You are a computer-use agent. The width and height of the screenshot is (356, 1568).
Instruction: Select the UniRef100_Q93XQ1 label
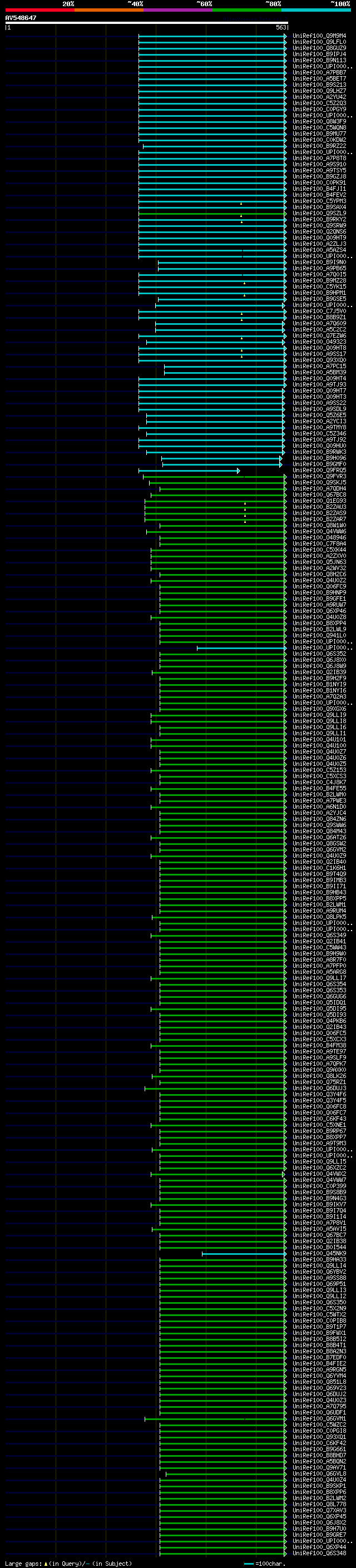tap(319, 1437)
